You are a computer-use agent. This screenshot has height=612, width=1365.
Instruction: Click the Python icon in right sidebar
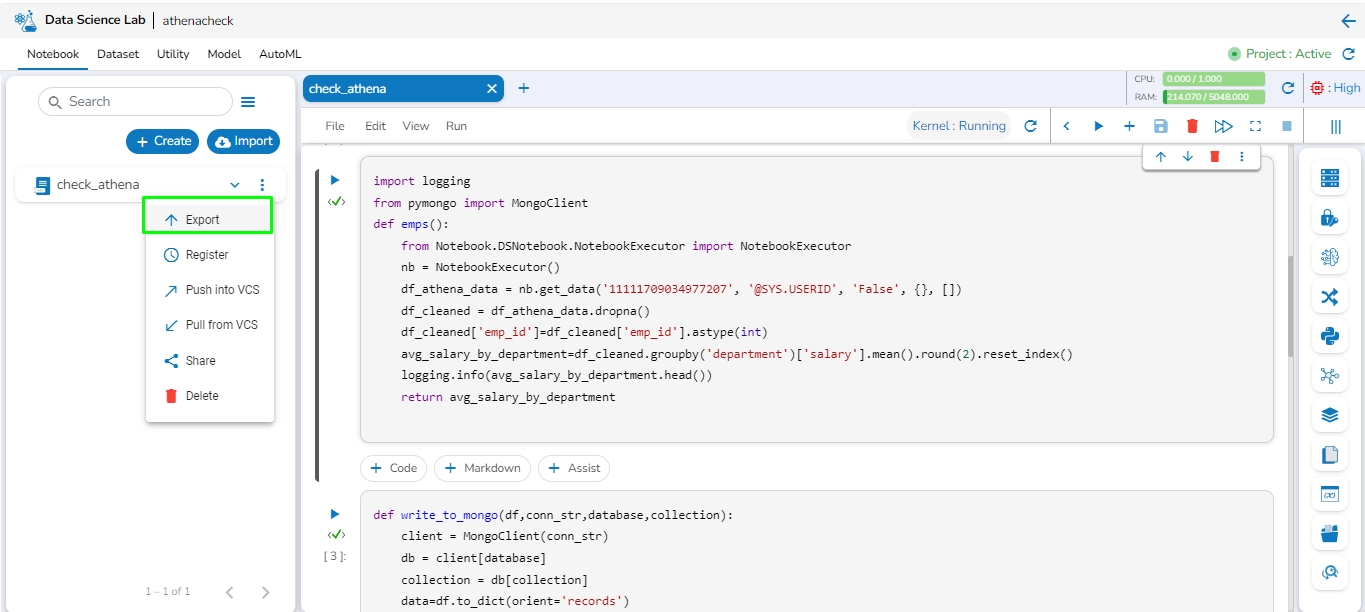coord(1329,336)
